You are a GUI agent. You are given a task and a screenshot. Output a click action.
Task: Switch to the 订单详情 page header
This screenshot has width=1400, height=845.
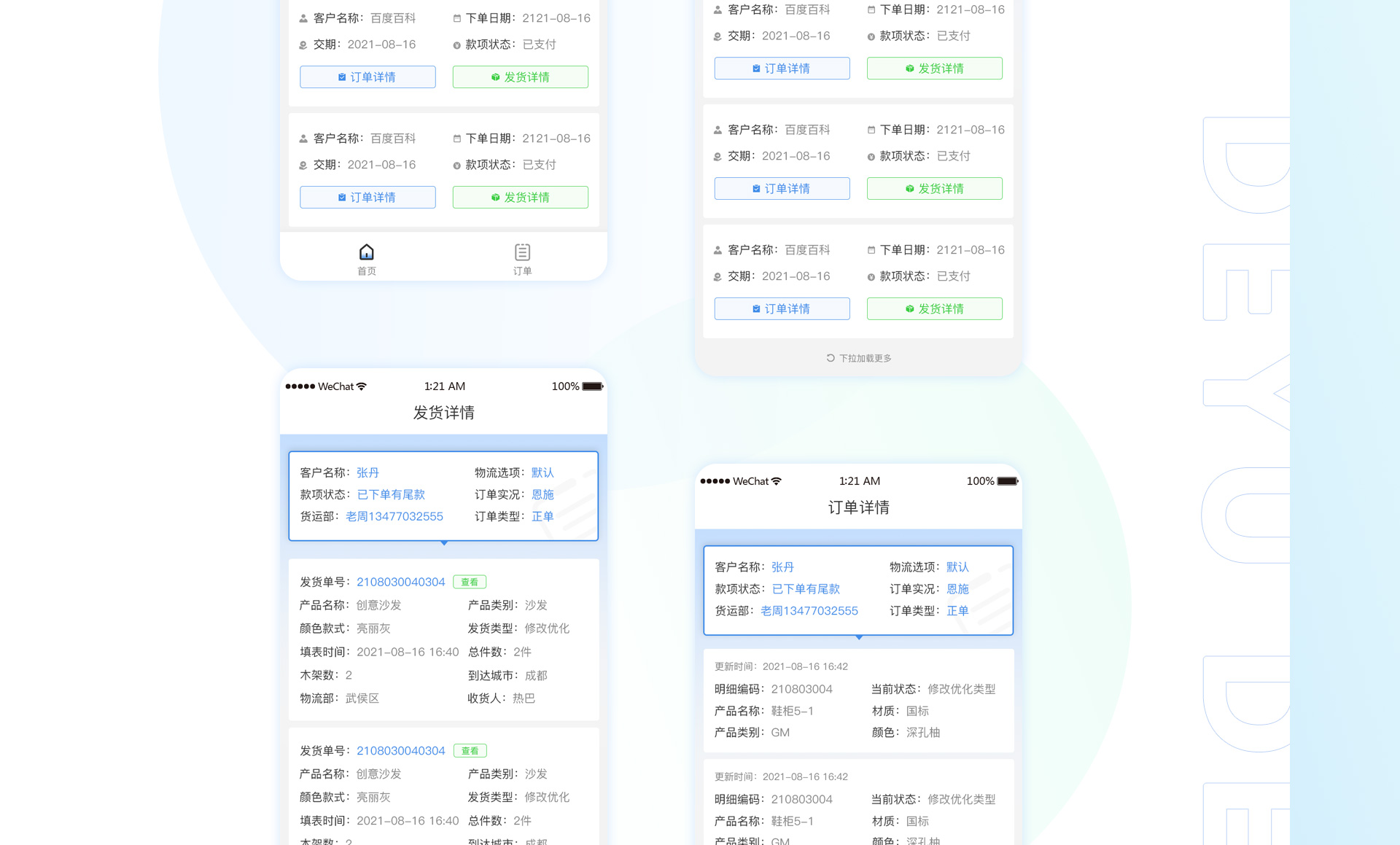(859, 507)
